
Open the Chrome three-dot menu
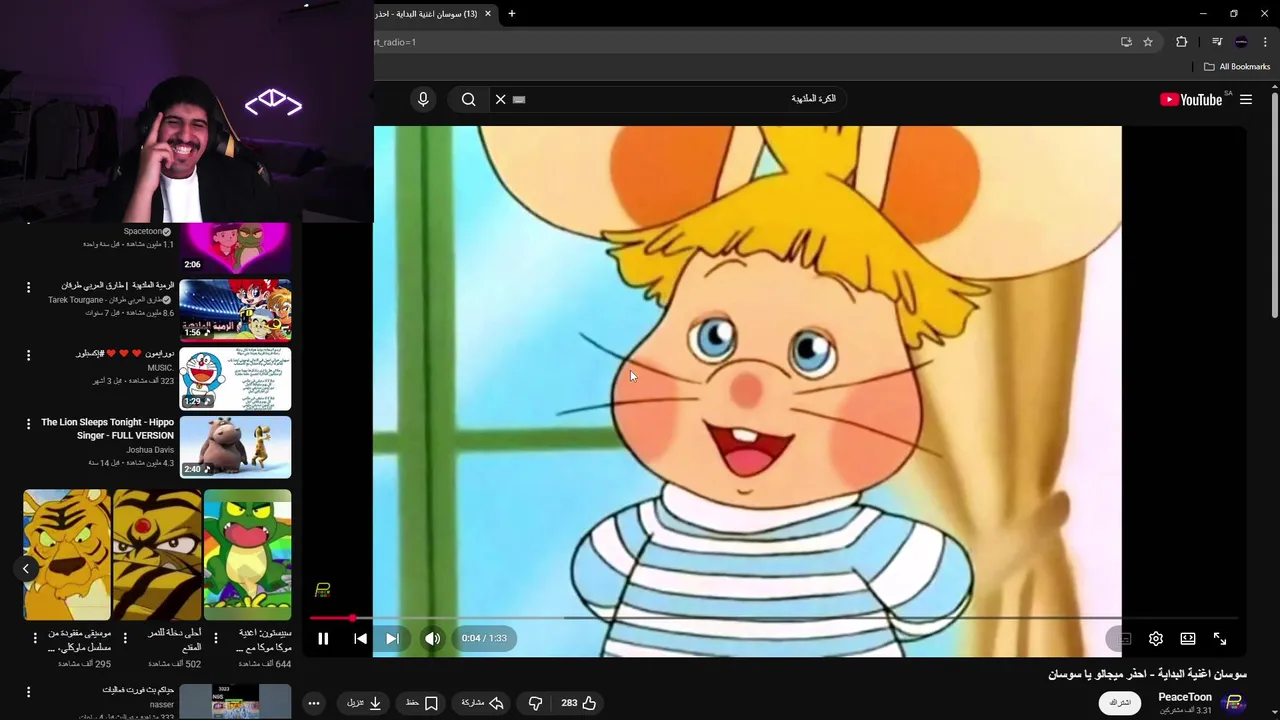(1265, 42)
